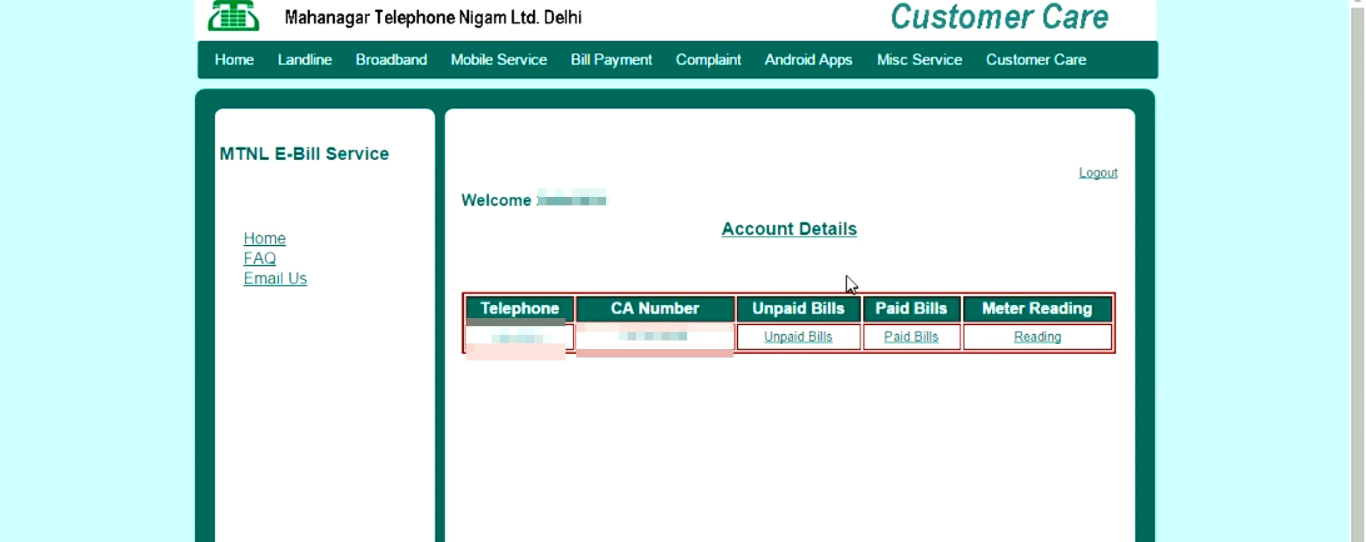Click the Email Us link
Image resolution: width=1366 pixels, height=542 pixels.
tap(275, 278)
